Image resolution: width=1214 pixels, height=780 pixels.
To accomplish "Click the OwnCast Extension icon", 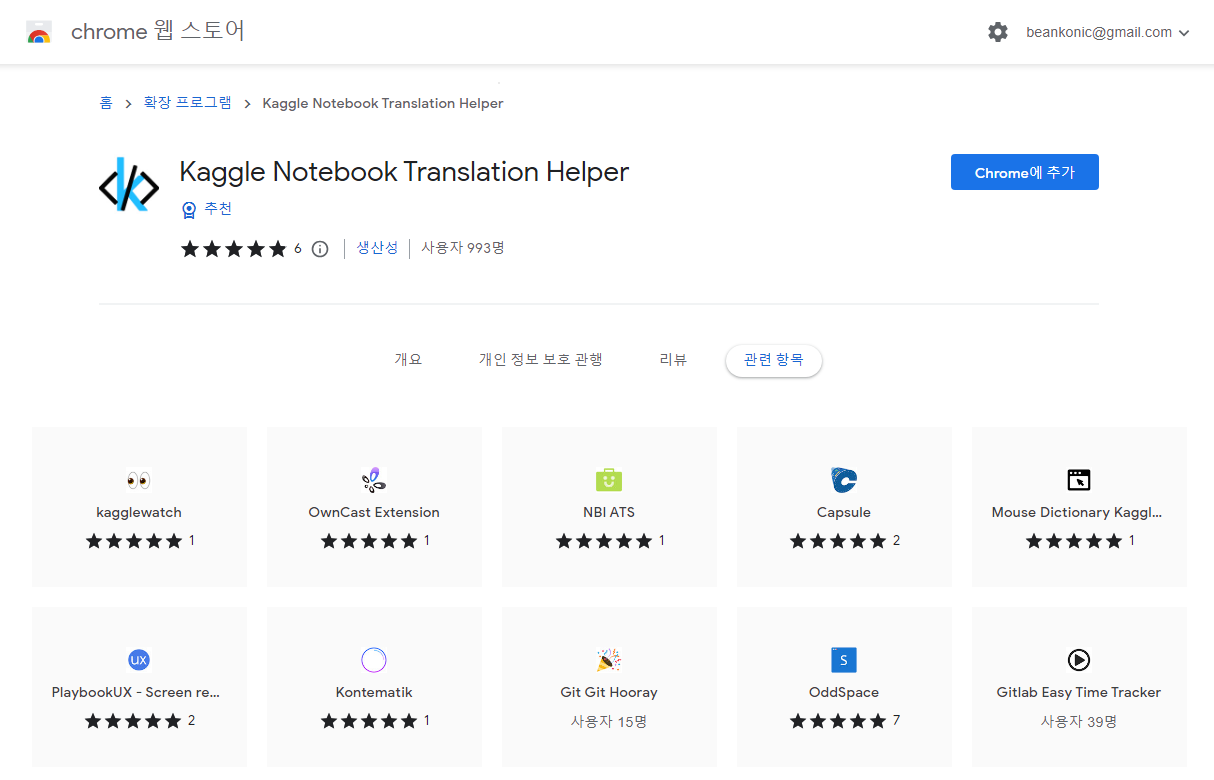I will [x=374, y=480].
